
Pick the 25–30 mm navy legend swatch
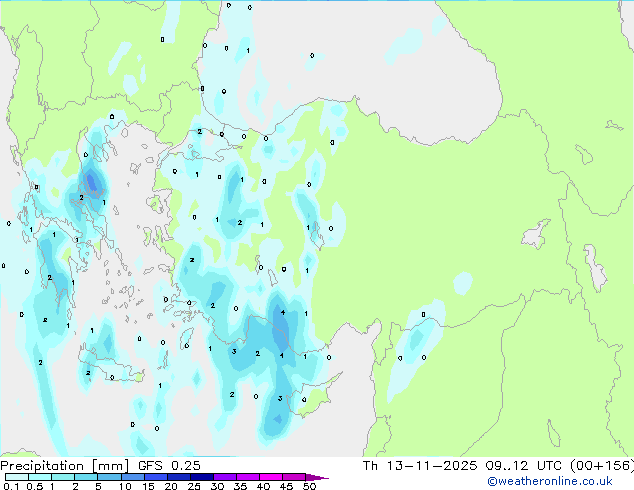(x=202, y=477)
